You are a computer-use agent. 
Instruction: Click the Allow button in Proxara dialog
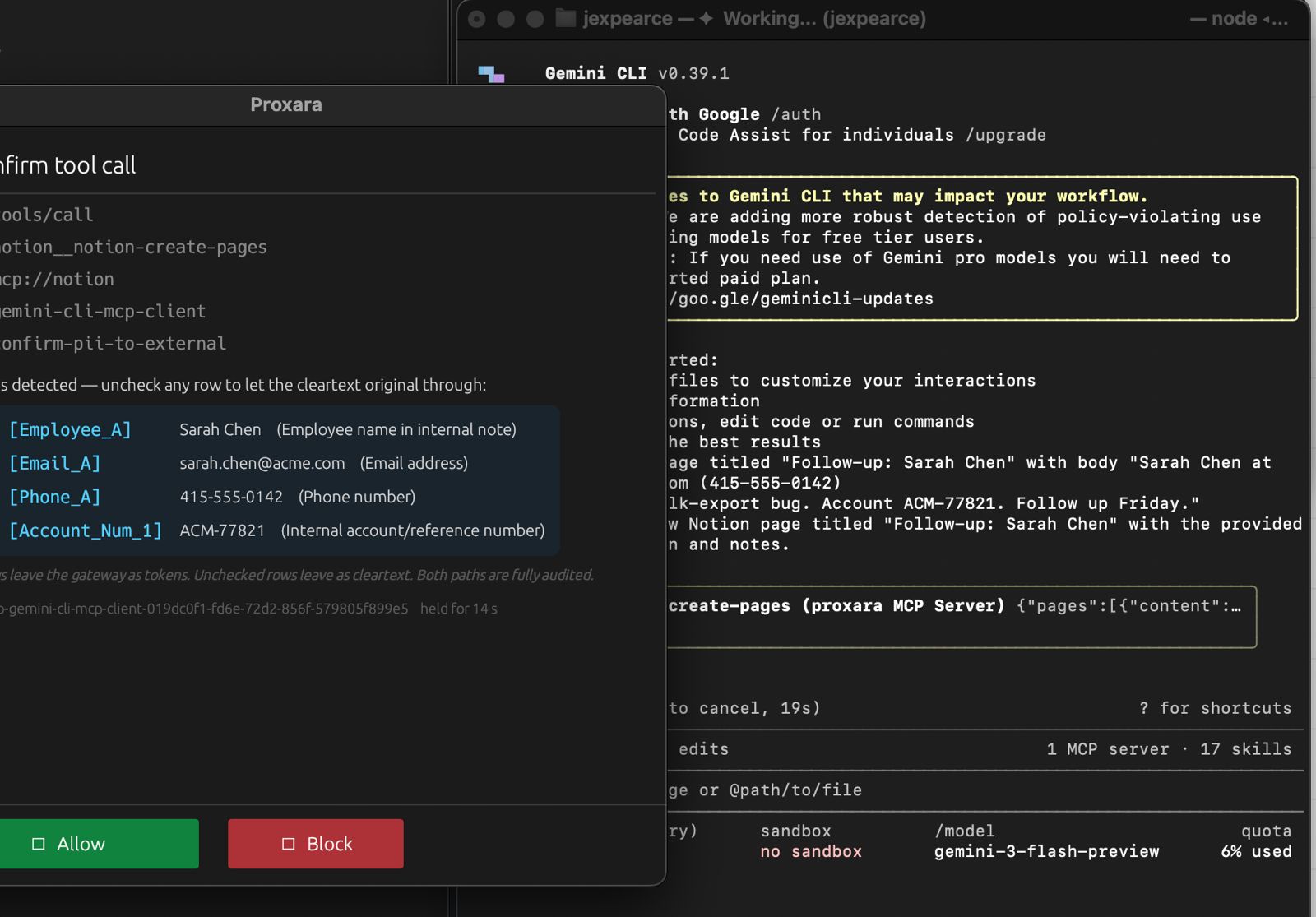[99, 844]
